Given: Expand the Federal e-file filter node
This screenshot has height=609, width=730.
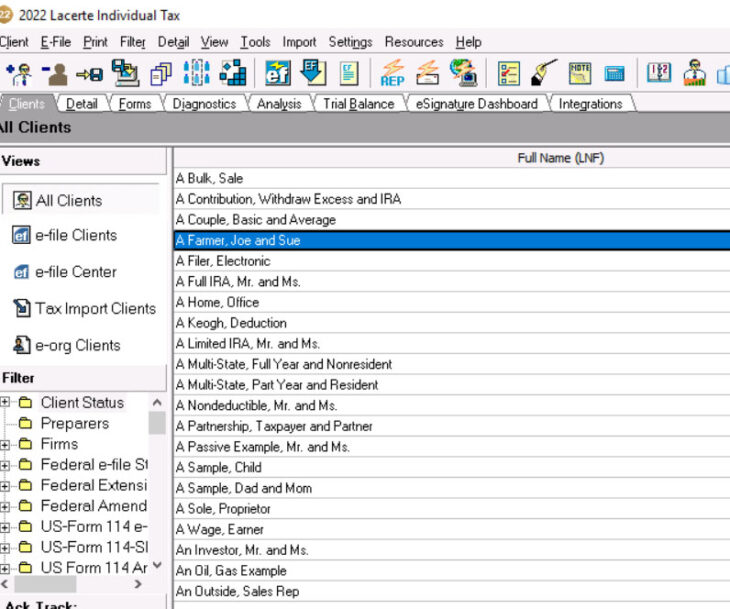Looking at the screenshot, I should pos(5,465).
